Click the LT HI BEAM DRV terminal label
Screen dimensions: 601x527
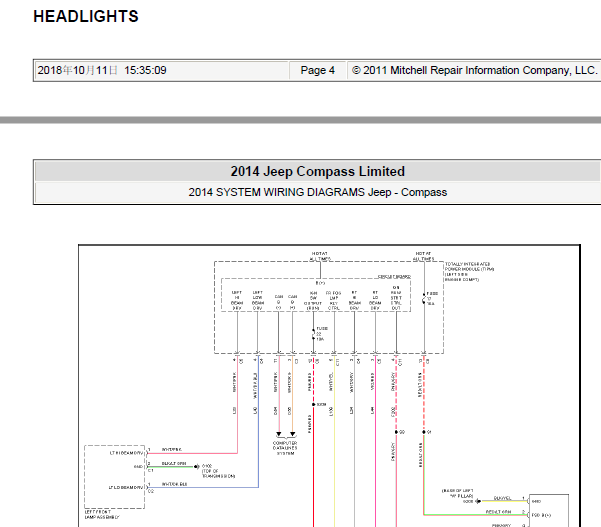pyautogui.click(x=126, y=453)
